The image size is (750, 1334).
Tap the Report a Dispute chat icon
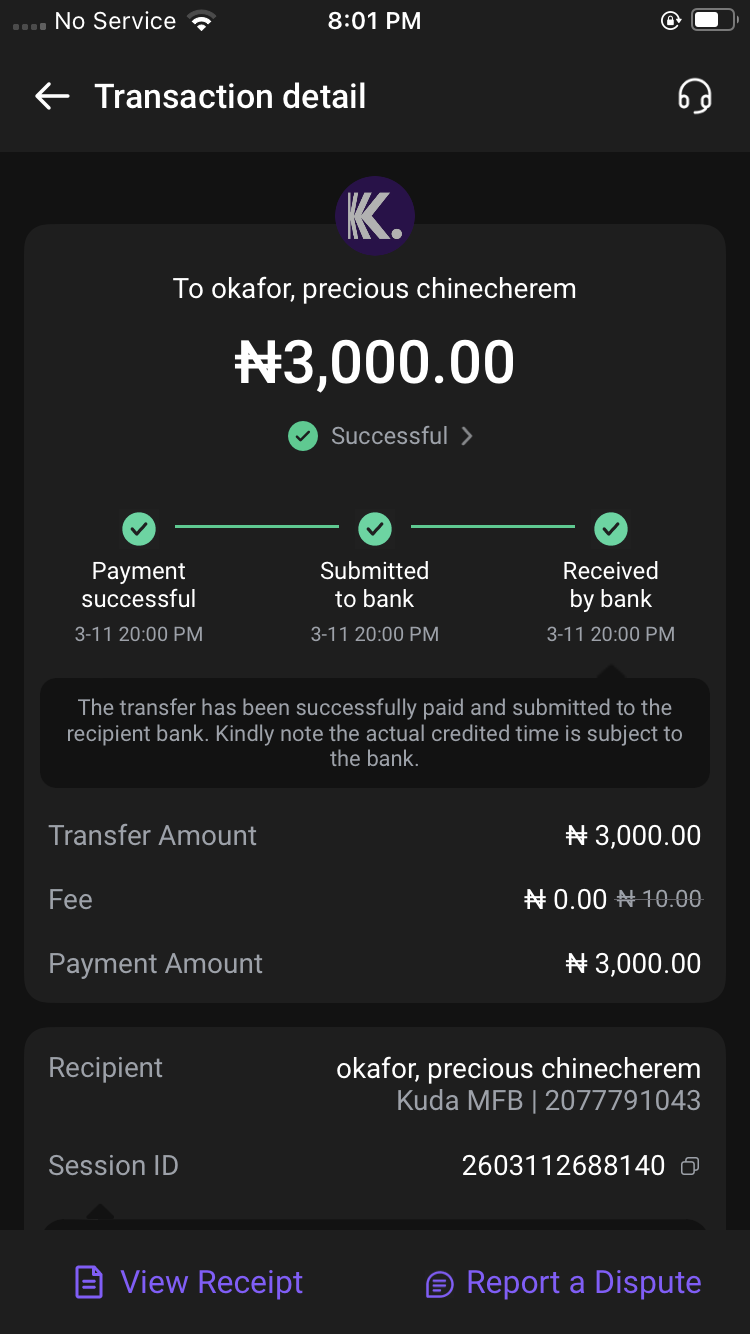pyautogui.click(x=439, y=1284)
